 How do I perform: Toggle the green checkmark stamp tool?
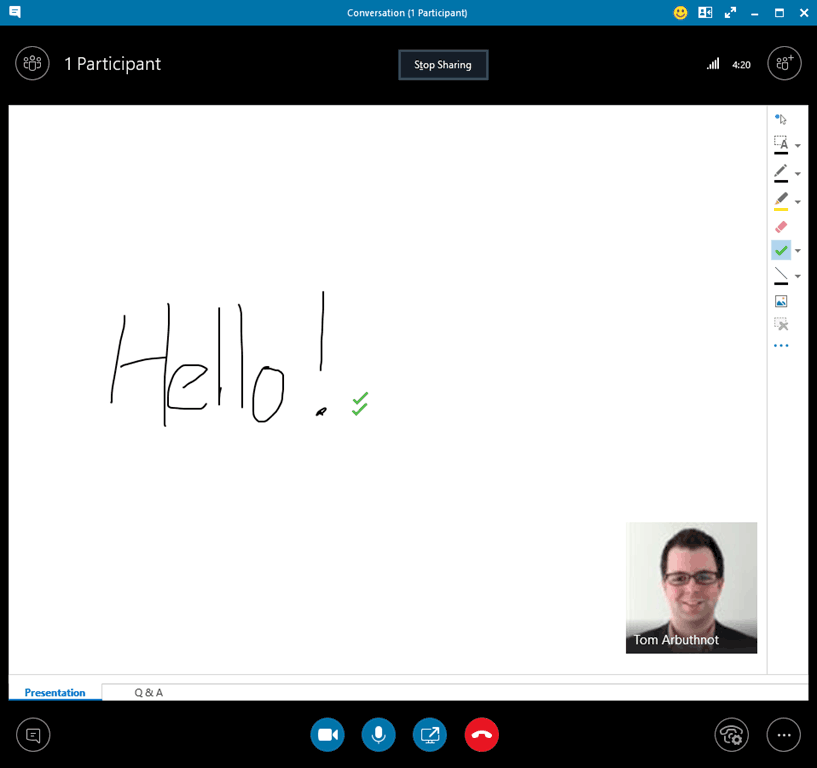click(781, 250)
